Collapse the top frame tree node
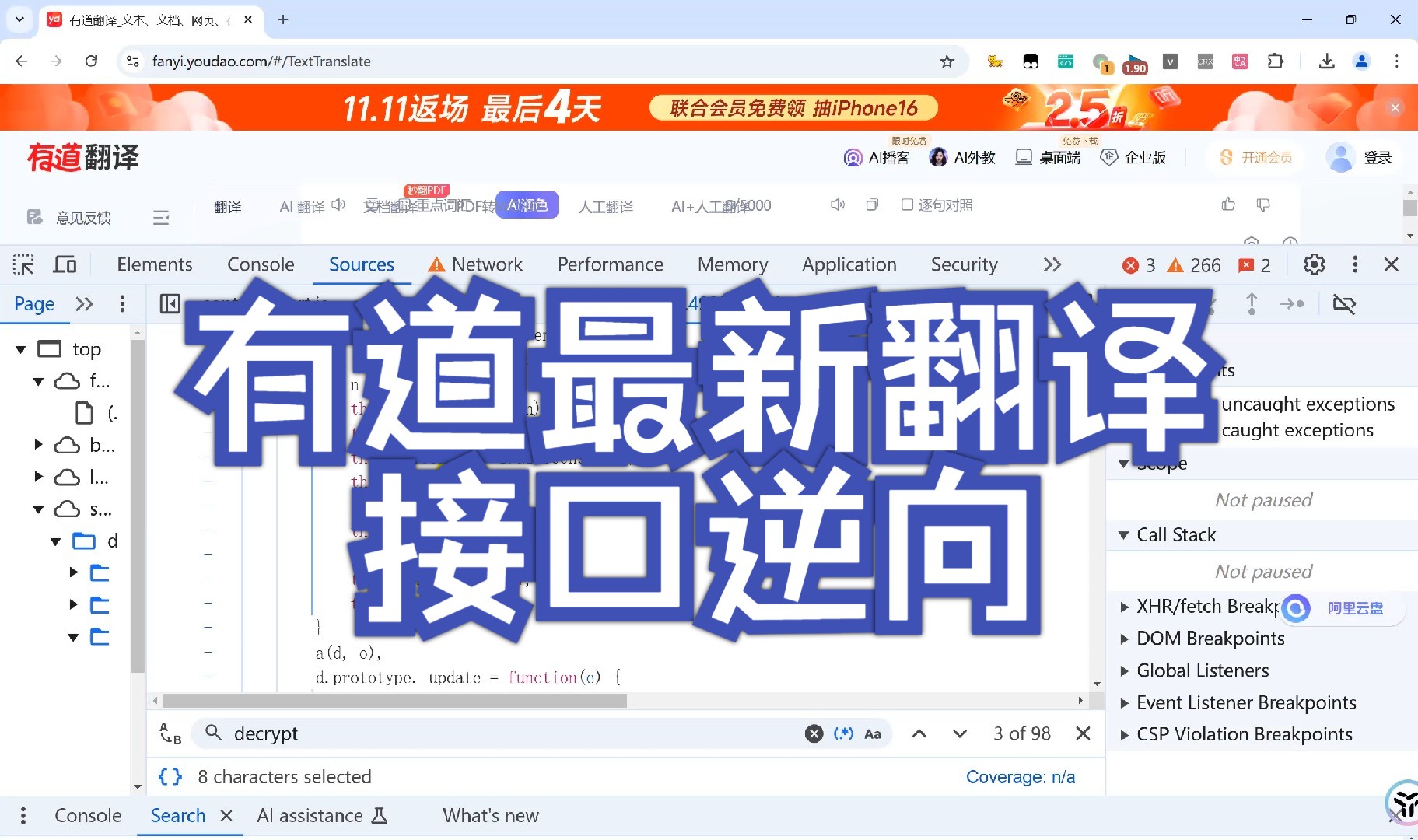The image size is (1418, 840). (x=21, y=349)
